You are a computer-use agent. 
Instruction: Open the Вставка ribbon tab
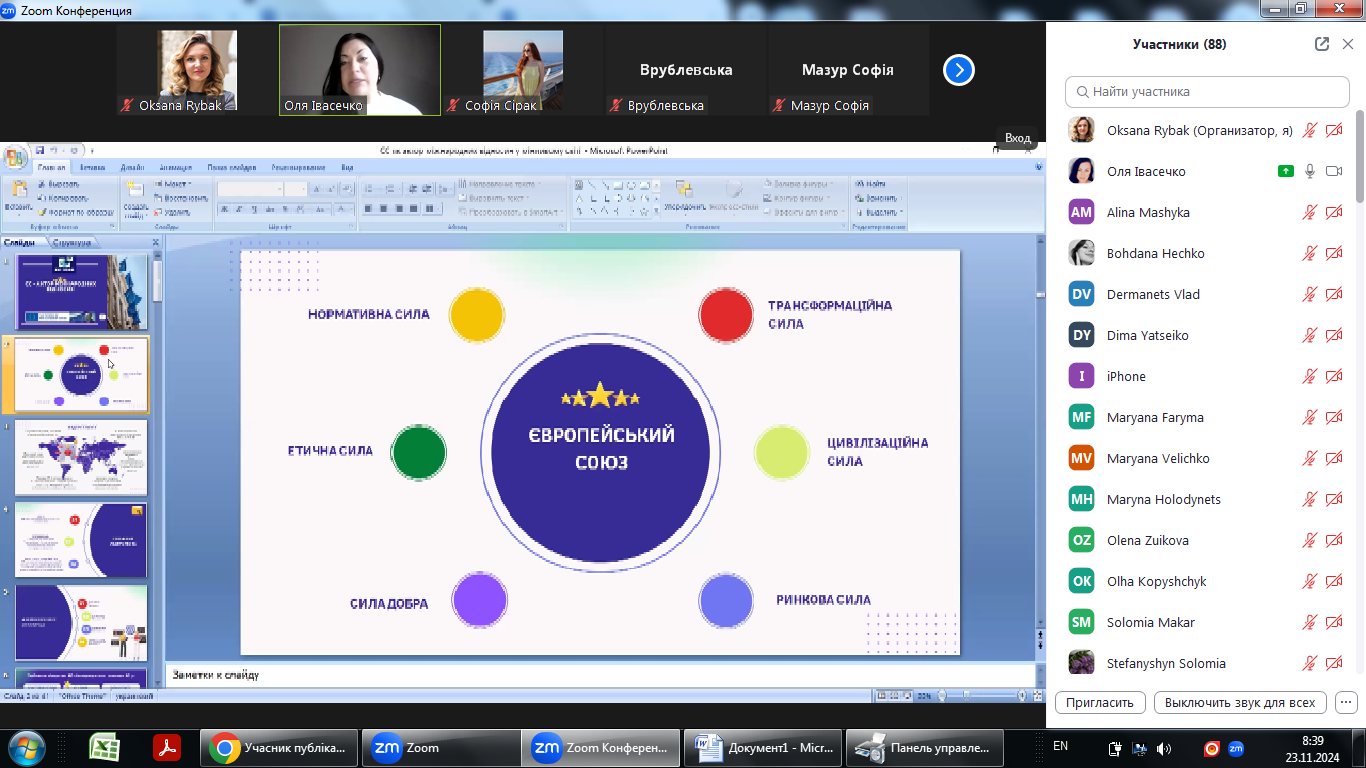[x=92, y=167]
